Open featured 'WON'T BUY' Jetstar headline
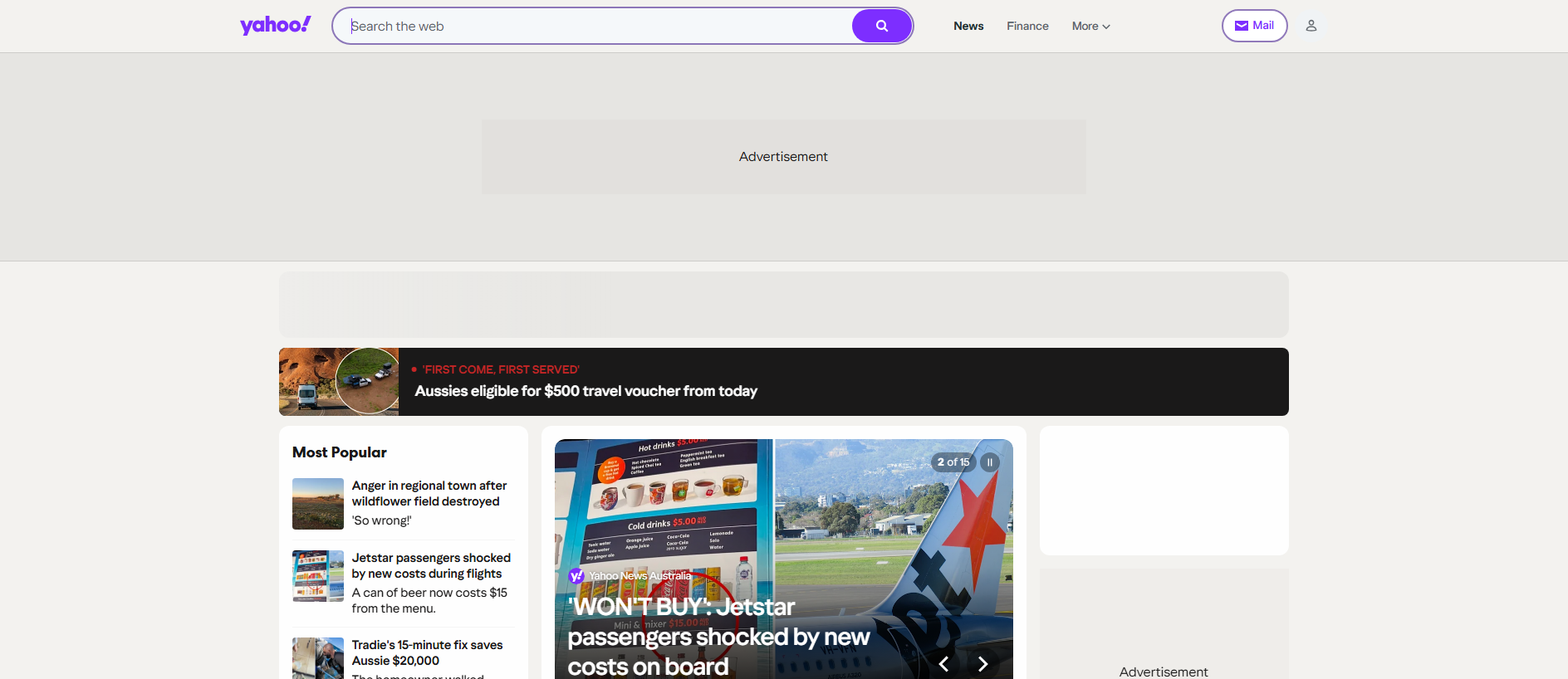The image size is (1568, 679). [718, 637]
